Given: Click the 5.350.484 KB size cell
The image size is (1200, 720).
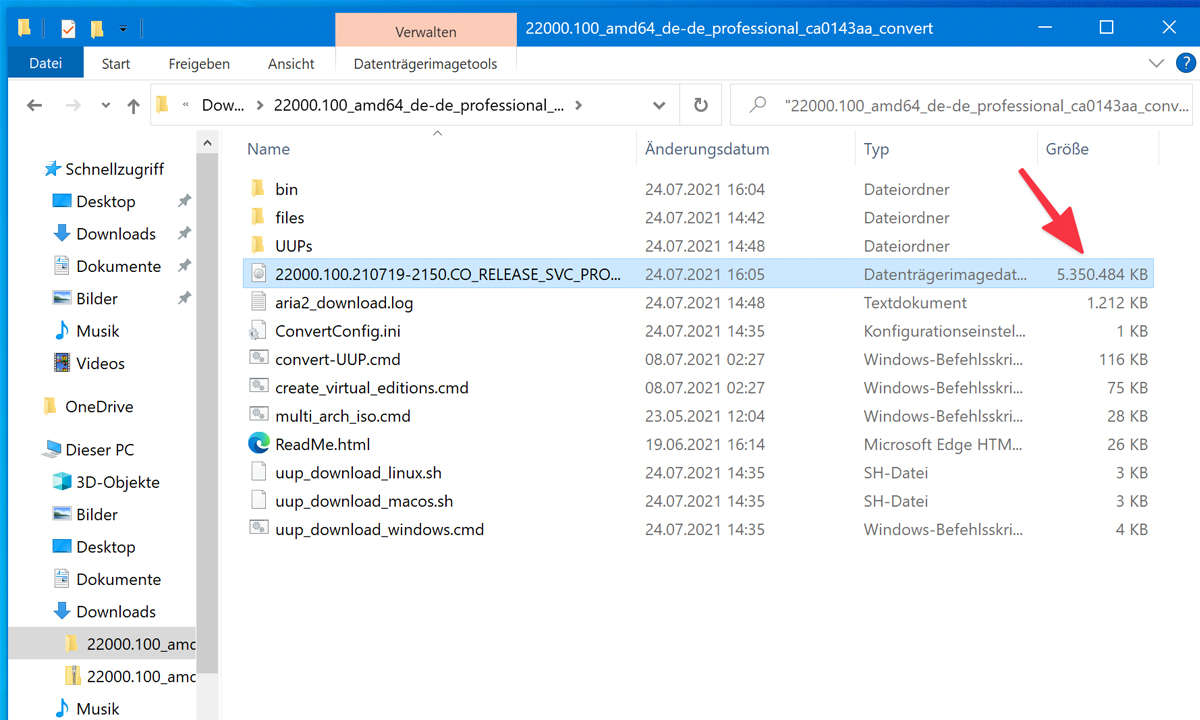Looking at the screenshot, I should [x=1102, y=273].
